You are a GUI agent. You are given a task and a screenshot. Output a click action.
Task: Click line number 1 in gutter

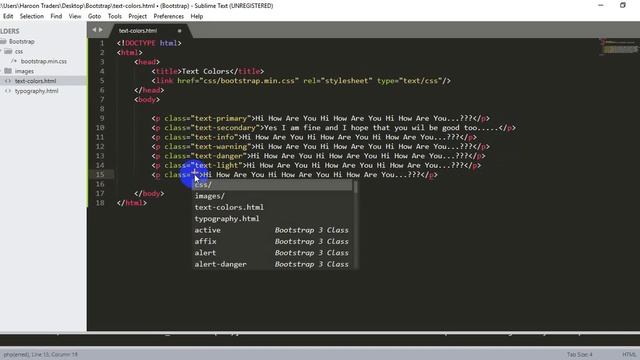tap(102, 43)
